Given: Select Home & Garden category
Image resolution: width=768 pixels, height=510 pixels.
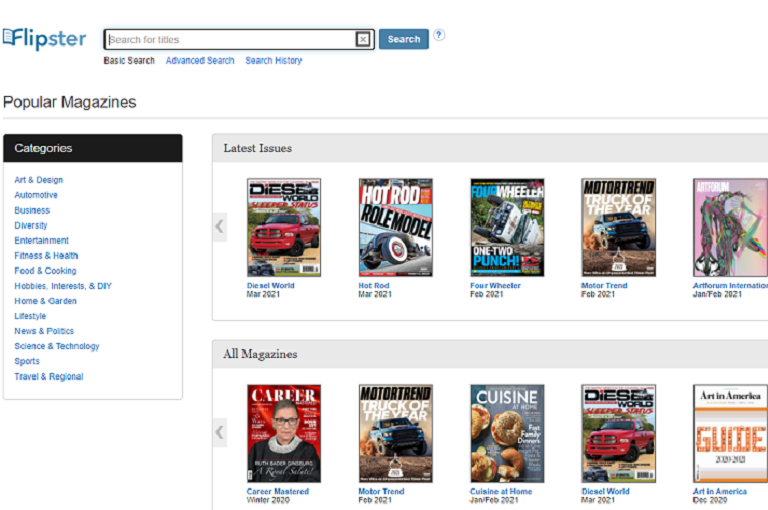Looking at the screenshot, I should coord(45,301).
